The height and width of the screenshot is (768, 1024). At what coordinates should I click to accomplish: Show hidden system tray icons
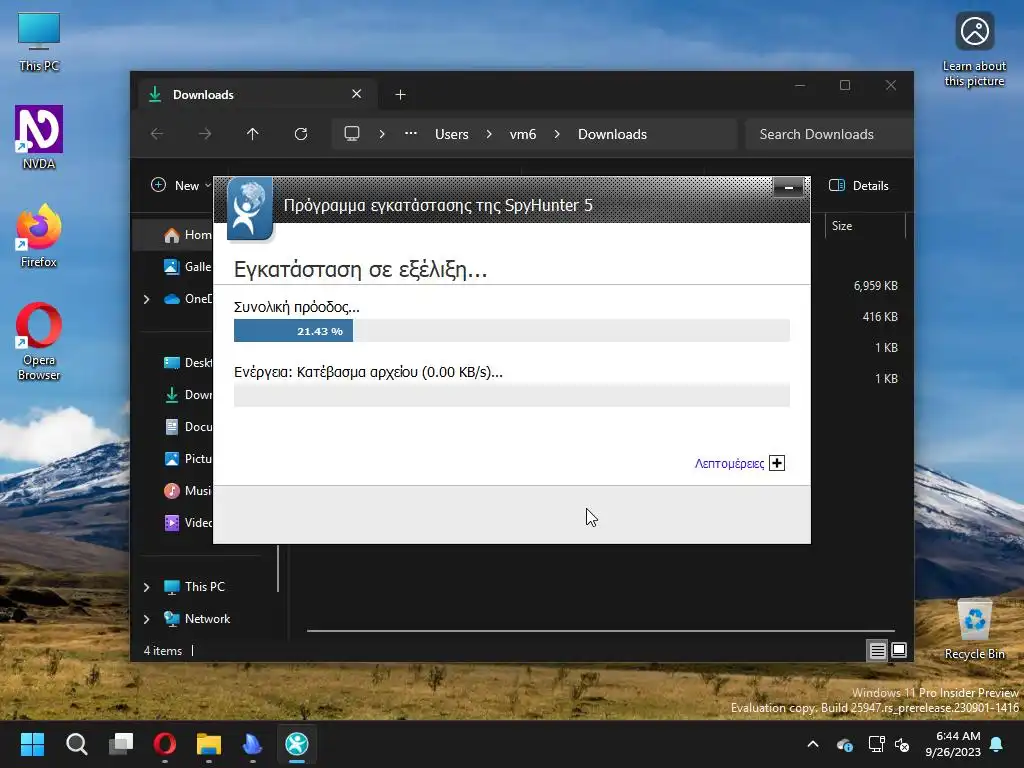click(x=813, y=744)
